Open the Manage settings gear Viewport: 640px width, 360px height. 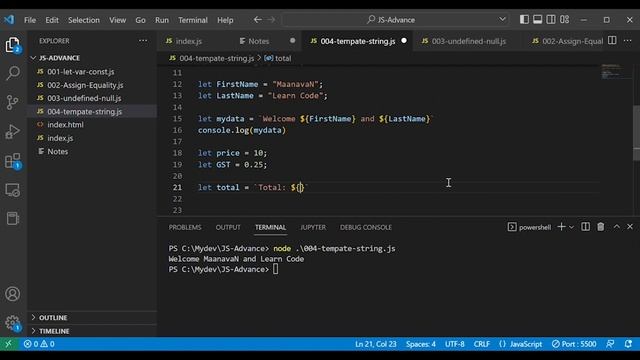click(x=13, y=323)
